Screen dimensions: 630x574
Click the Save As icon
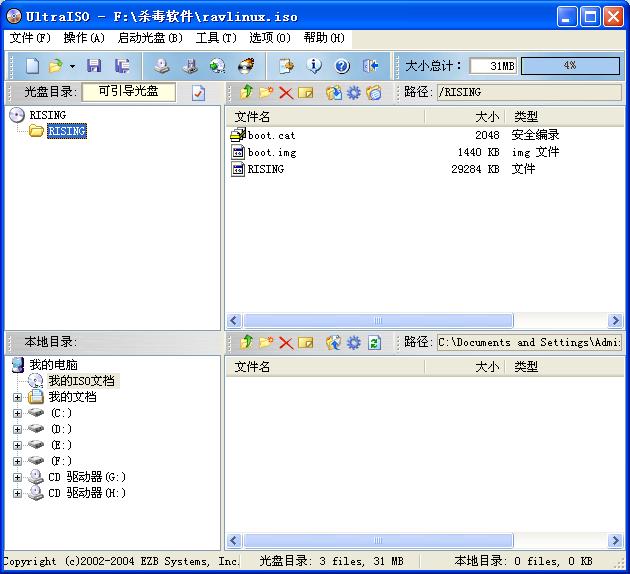coord(122,65)
